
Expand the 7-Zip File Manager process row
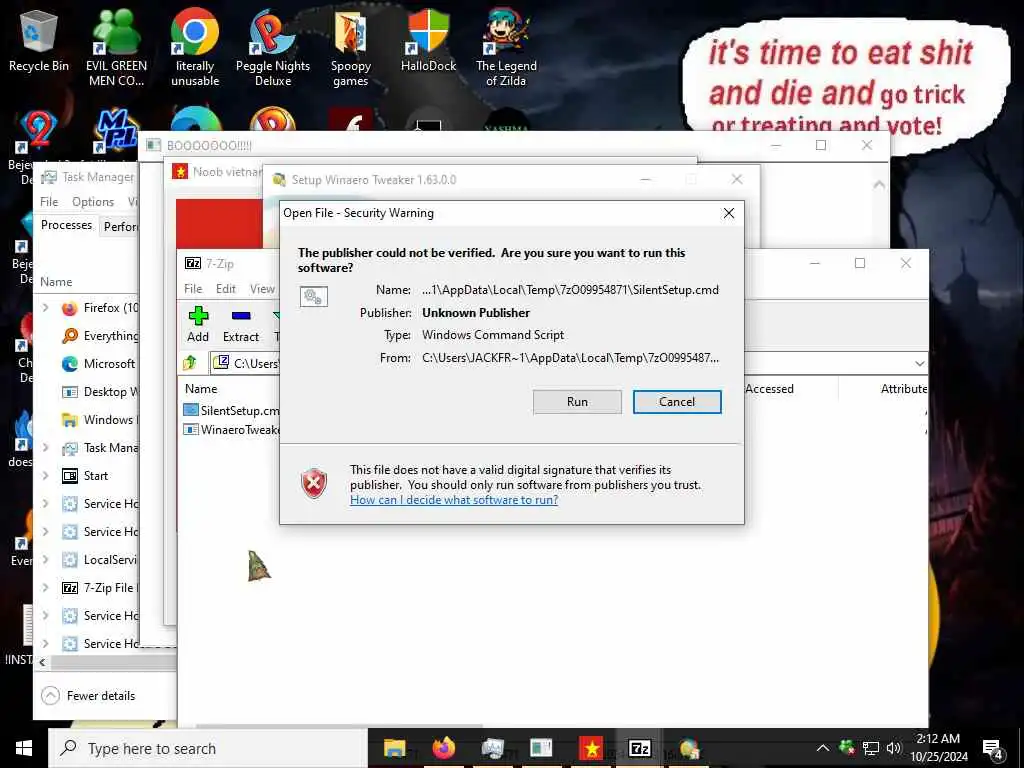[x=46, y=588]
